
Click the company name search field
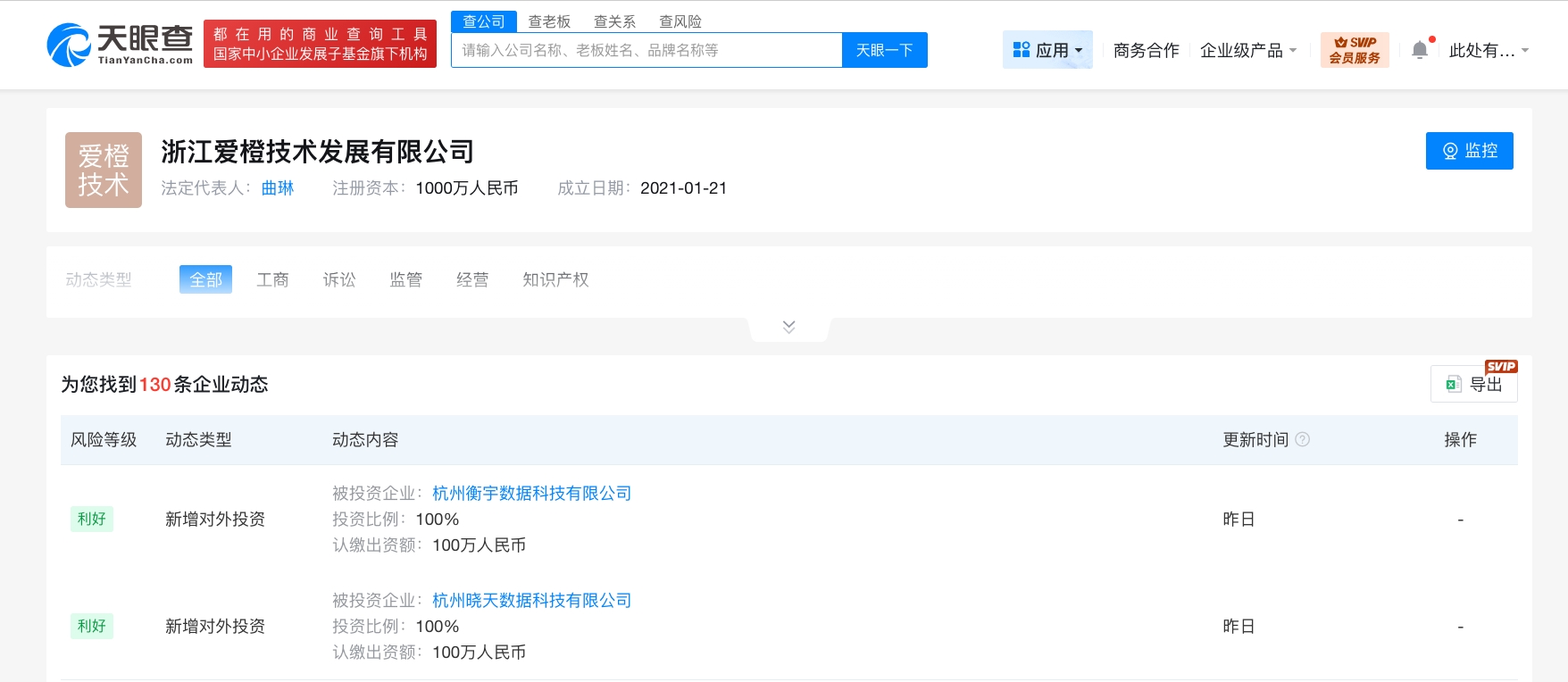(x=646, y=50)
